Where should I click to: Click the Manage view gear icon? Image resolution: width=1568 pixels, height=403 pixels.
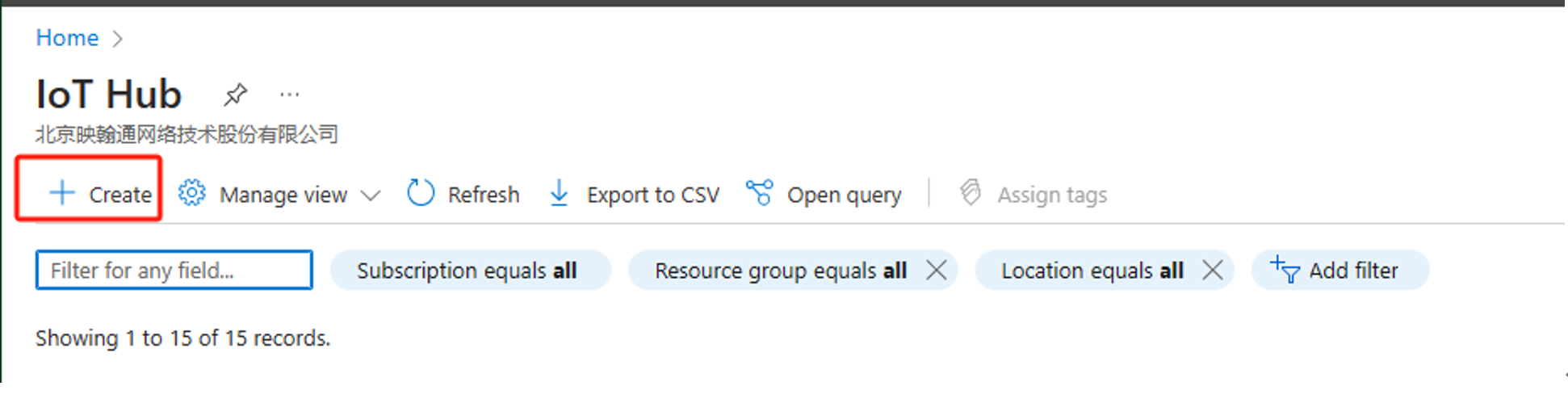(192, 193)
